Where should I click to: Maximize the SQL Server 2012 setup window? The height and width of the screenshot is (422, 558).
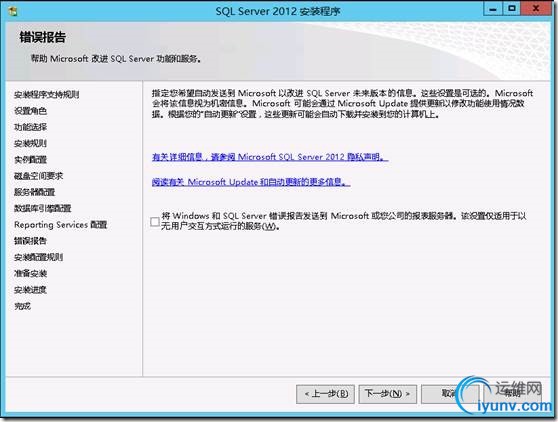click(512, 9)
